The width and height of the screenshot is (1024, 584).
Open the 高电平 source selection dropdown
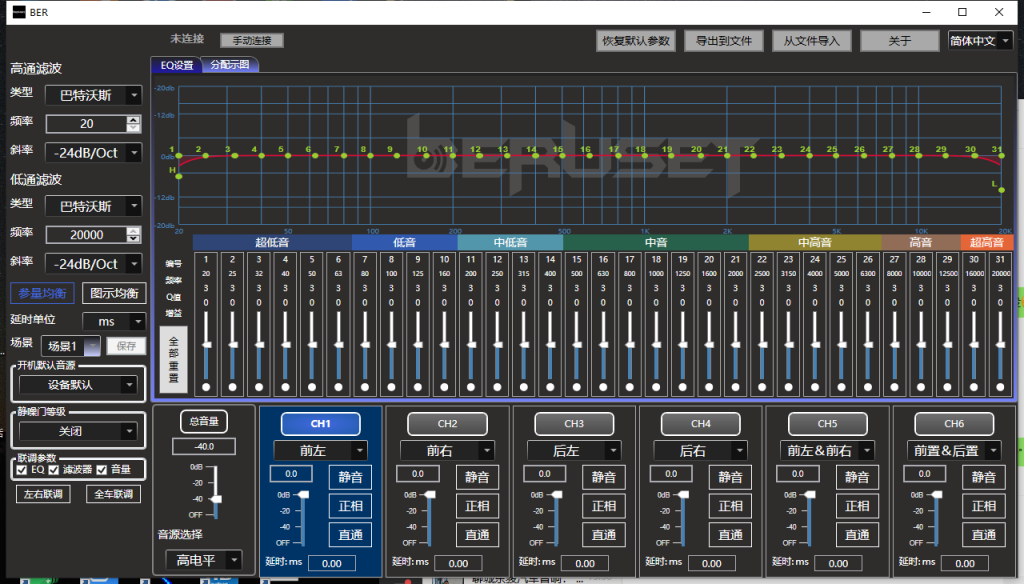pyautogui.click(x=204, y=560)
